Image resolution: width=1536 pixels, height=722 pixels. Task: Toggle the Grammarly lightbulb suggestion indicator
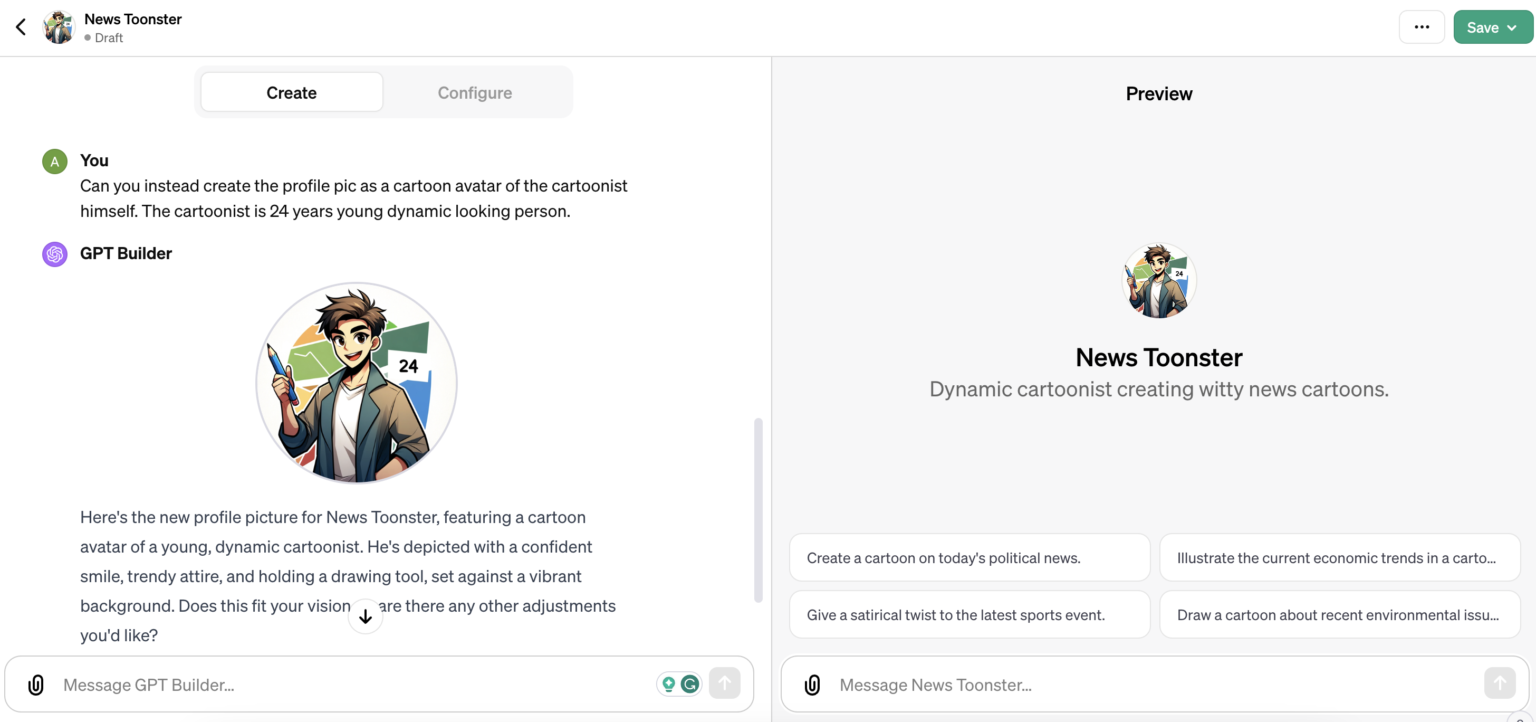click(668, 683)
